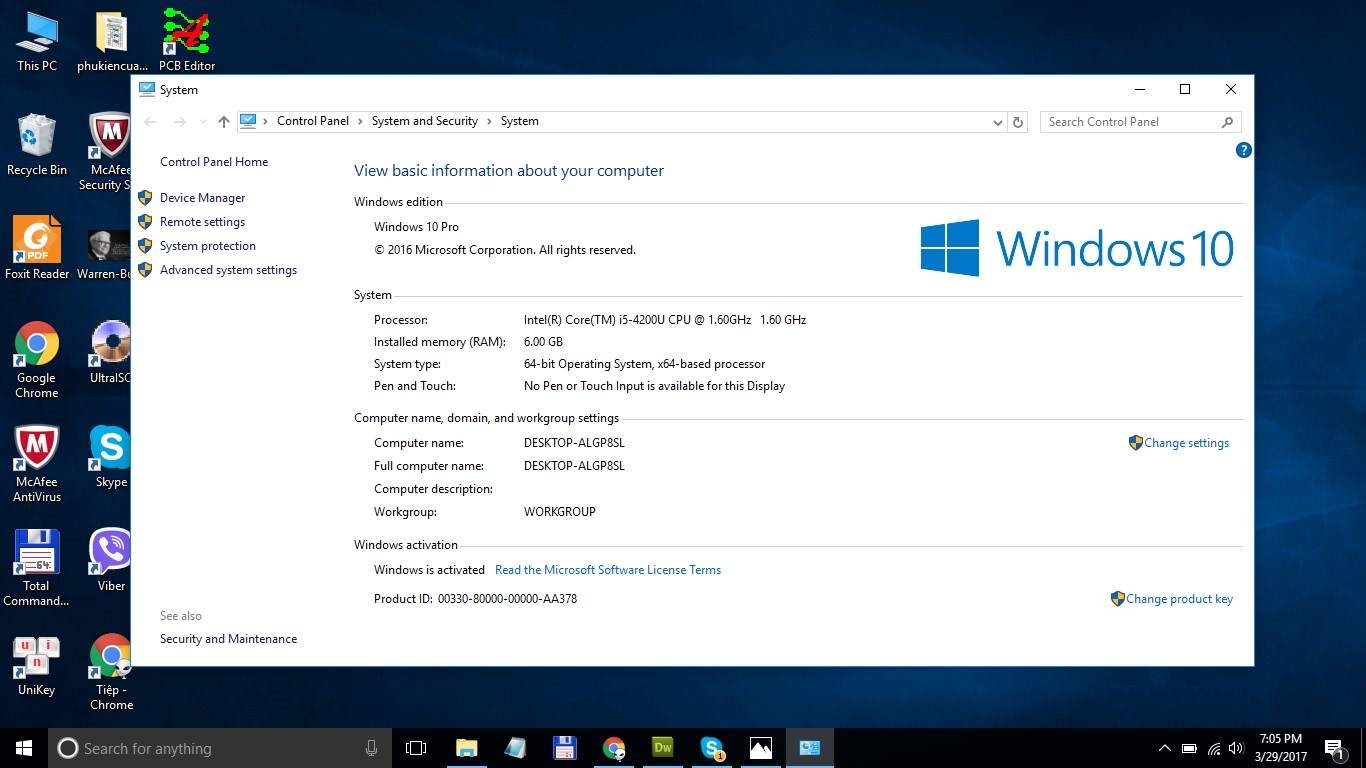The image size is (1366, 768).
Task: Select the McAfee Security desktop shortcut
Action: (109, 151)
